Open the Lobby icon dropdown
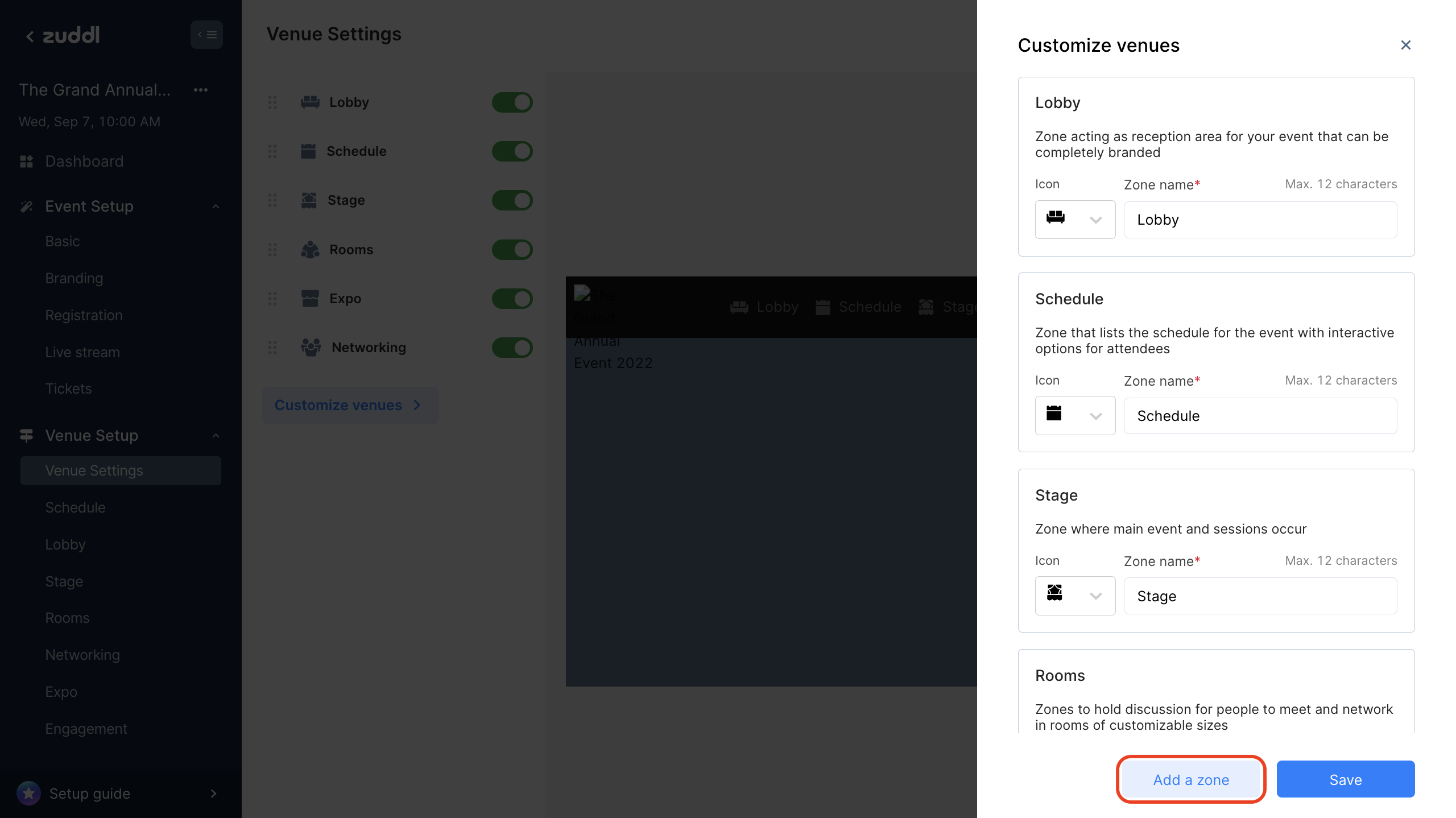 pyautogui.click(x=1074, y=220)
